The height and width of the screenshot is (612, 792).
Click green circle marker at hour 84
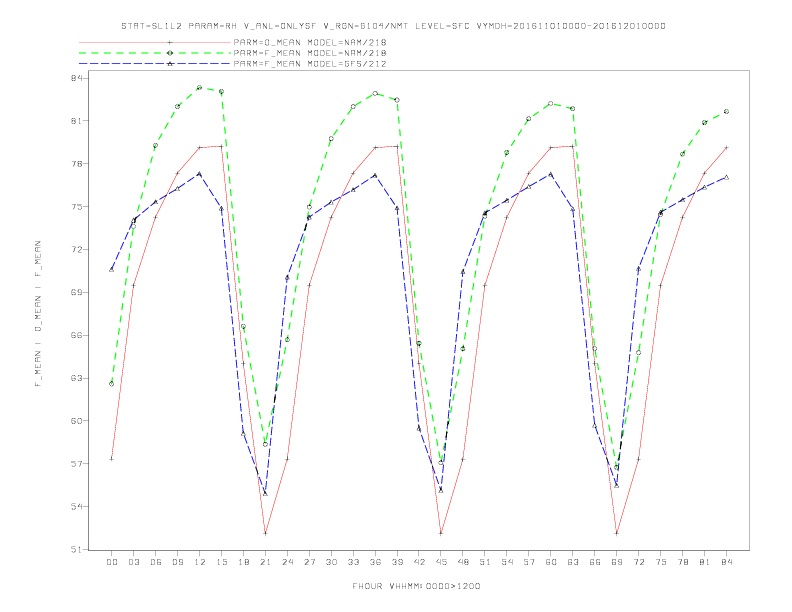click(726, 112)
